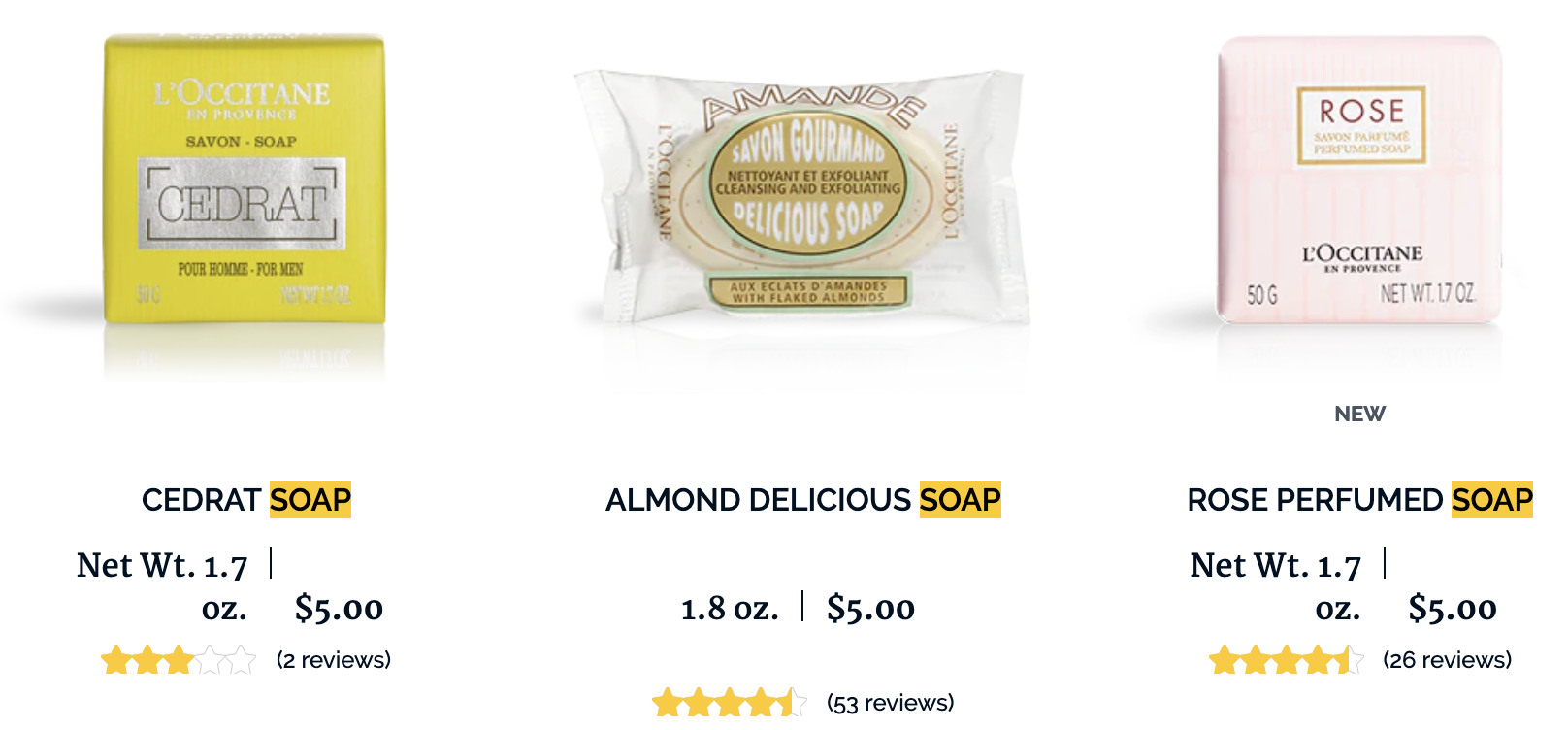
Task: Open the (53 reviews) link for Almond soap
Action: pyautogui.click(x=891, y=703)
